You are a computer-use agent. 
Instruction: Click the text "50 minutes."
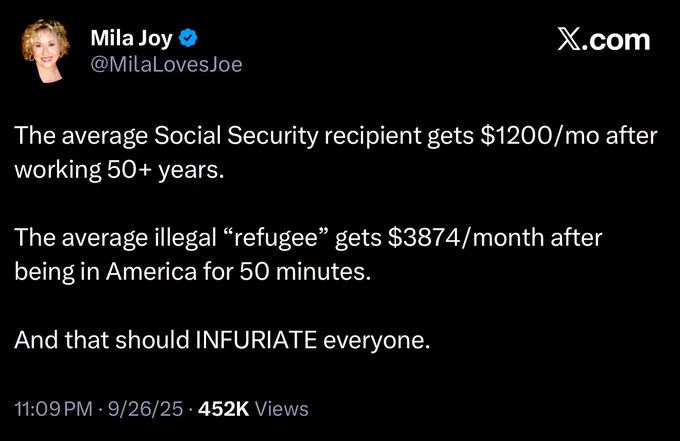tap(305, 272)
